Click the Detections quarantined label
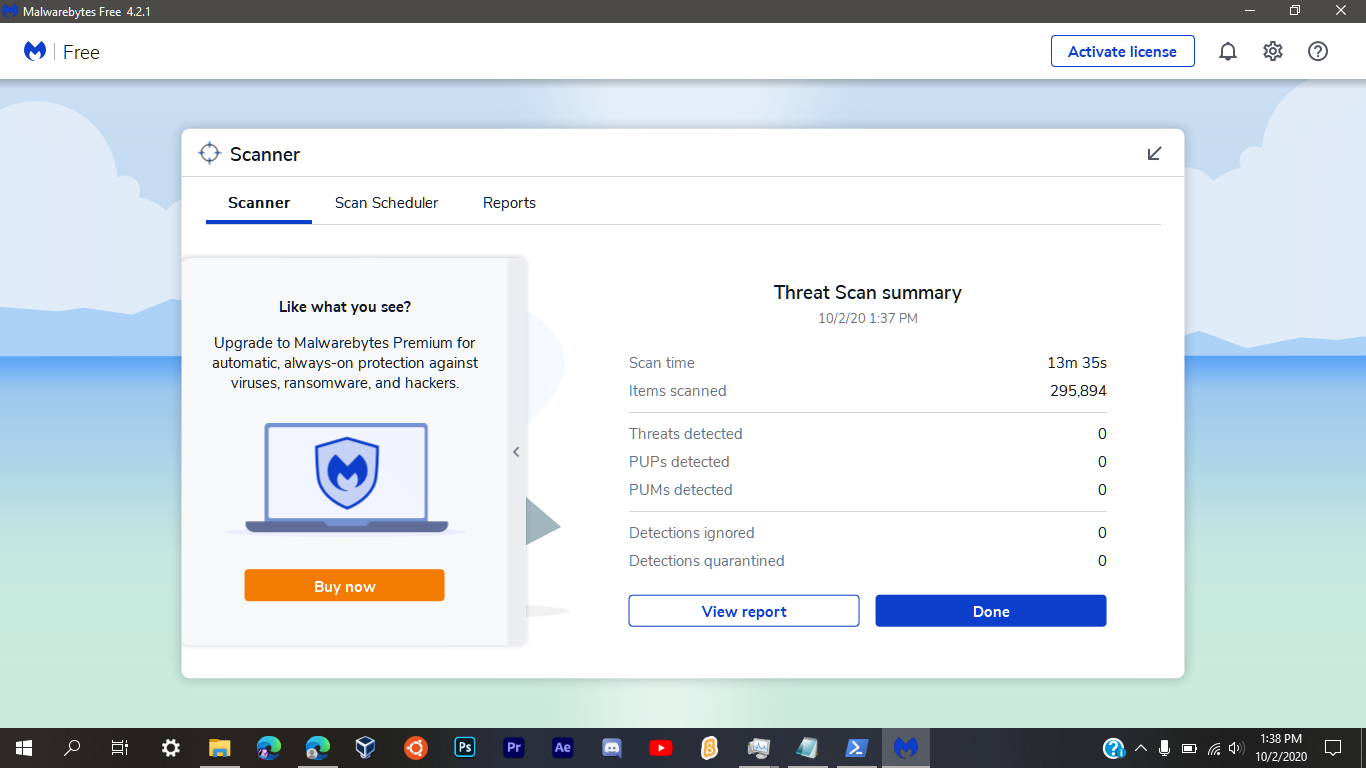 tap(707, 561)
